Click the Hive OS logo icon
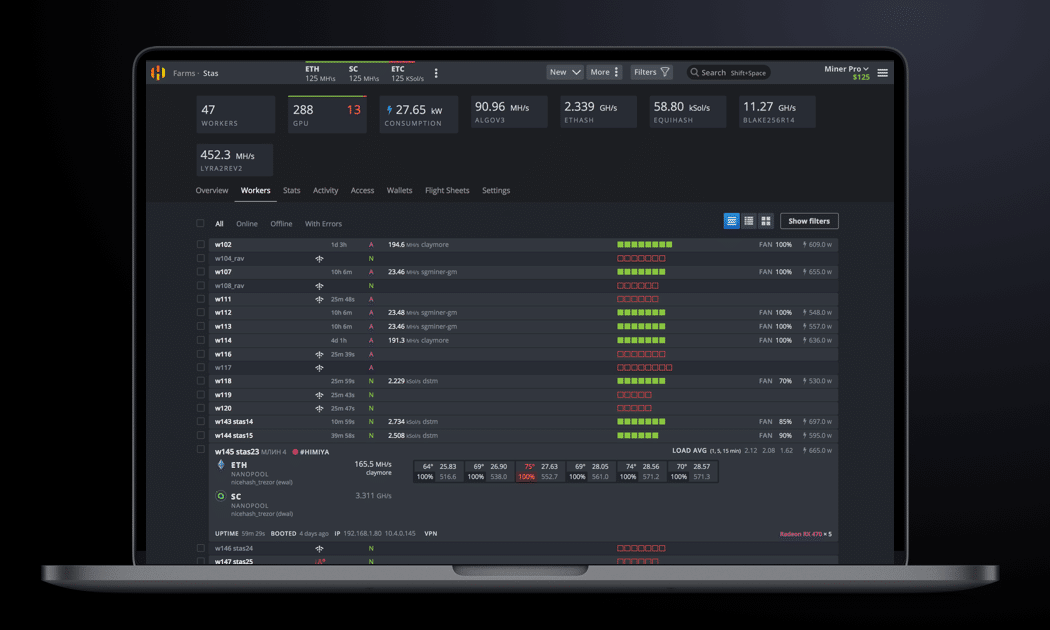This screenshot has width=1050, height=630. pyautogui.click(x=158, y=73)
